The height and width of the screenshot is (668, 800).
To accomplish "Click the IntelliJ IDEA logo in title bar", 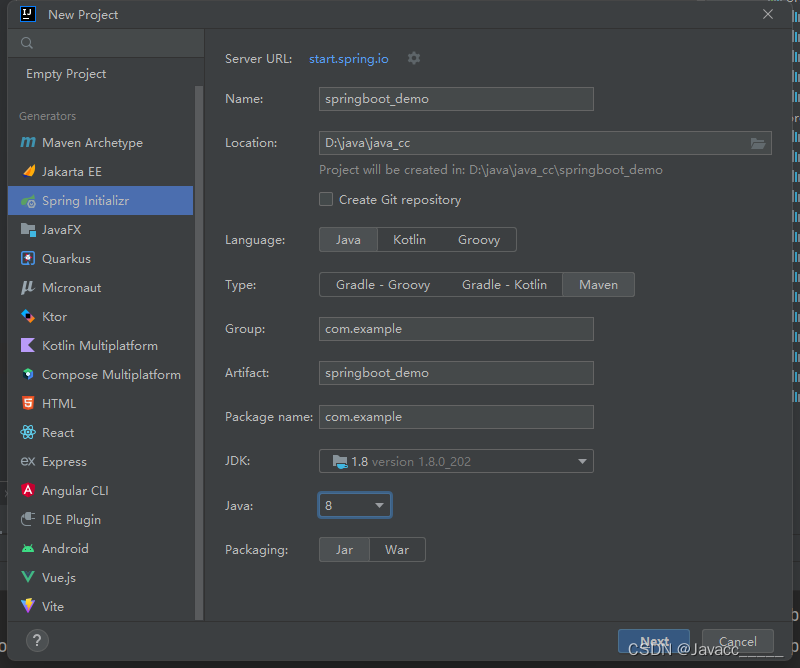I will [28, 14].
